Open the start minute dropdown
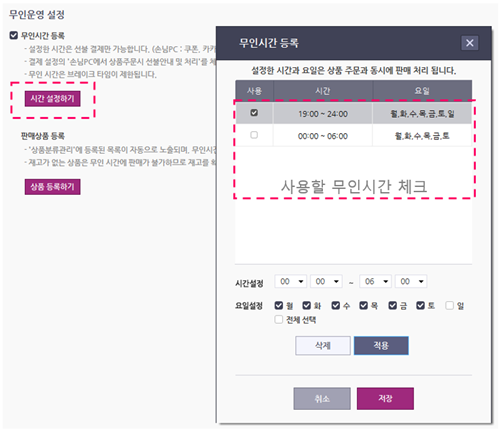Screen dimensions: 500x432 click(326, 281)
